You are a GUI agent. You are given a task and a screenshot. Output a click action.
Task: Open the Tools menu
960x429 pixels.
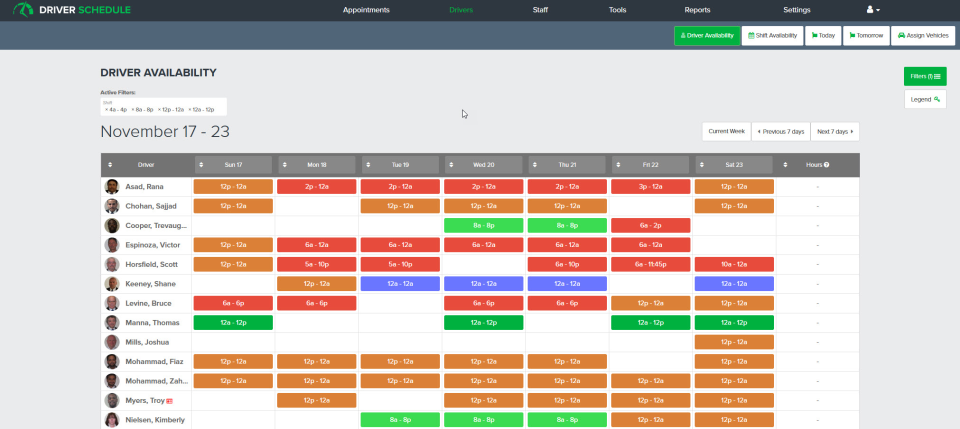coord(617,10)
